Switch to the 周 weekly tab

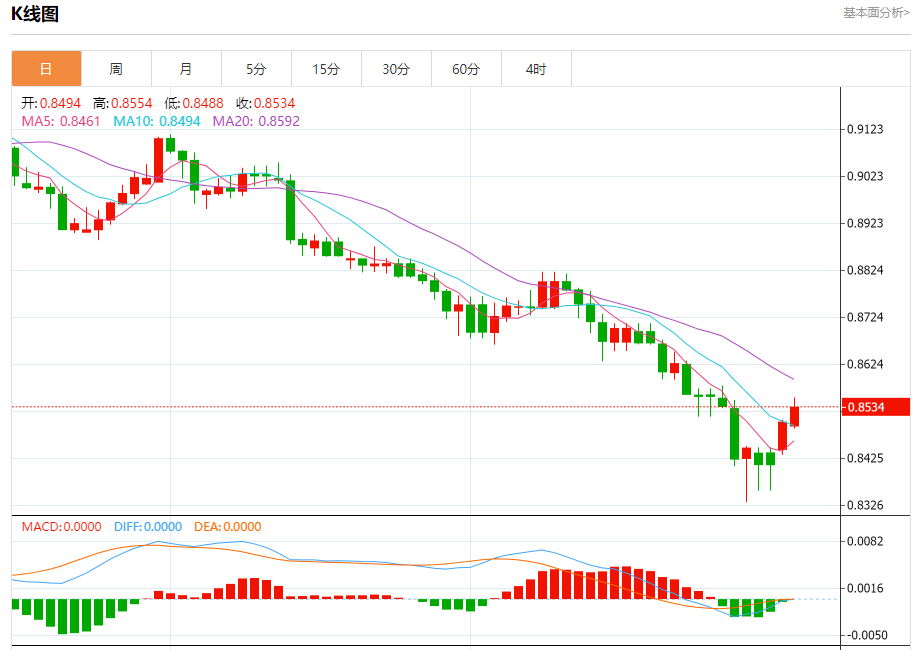116,69
